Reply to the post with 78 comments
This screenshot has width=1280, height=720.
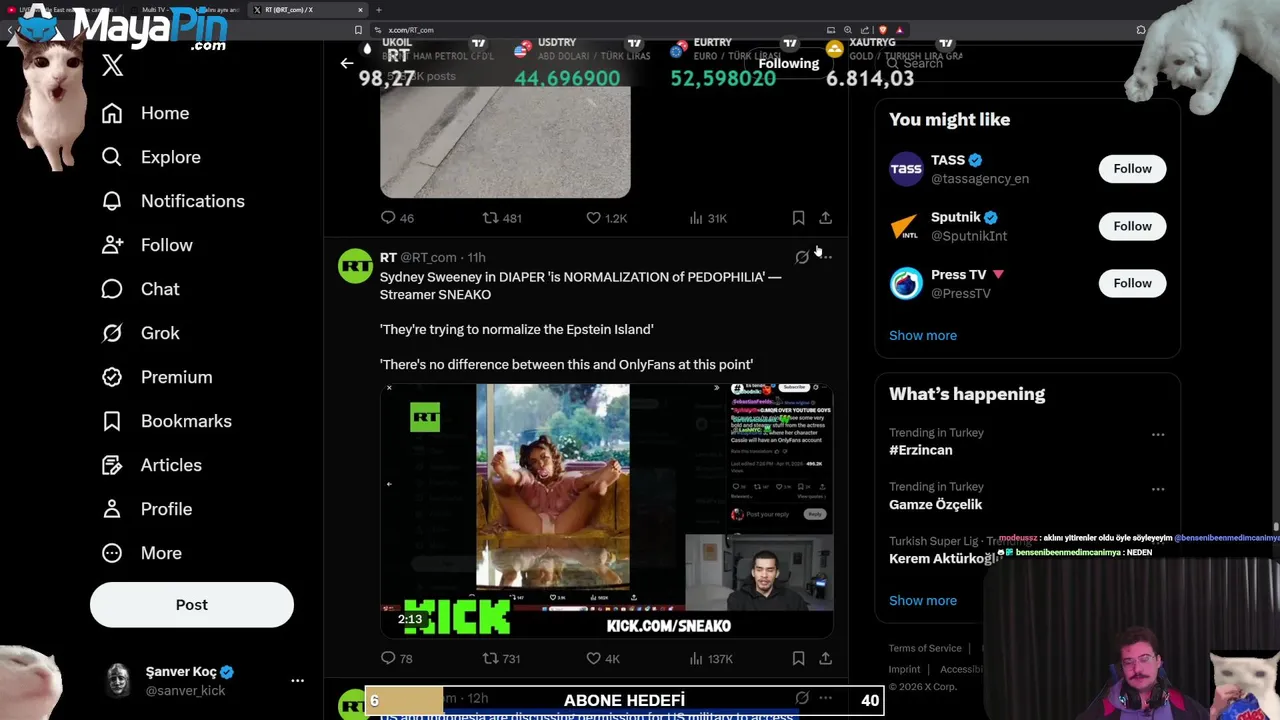tap(397, 658)
